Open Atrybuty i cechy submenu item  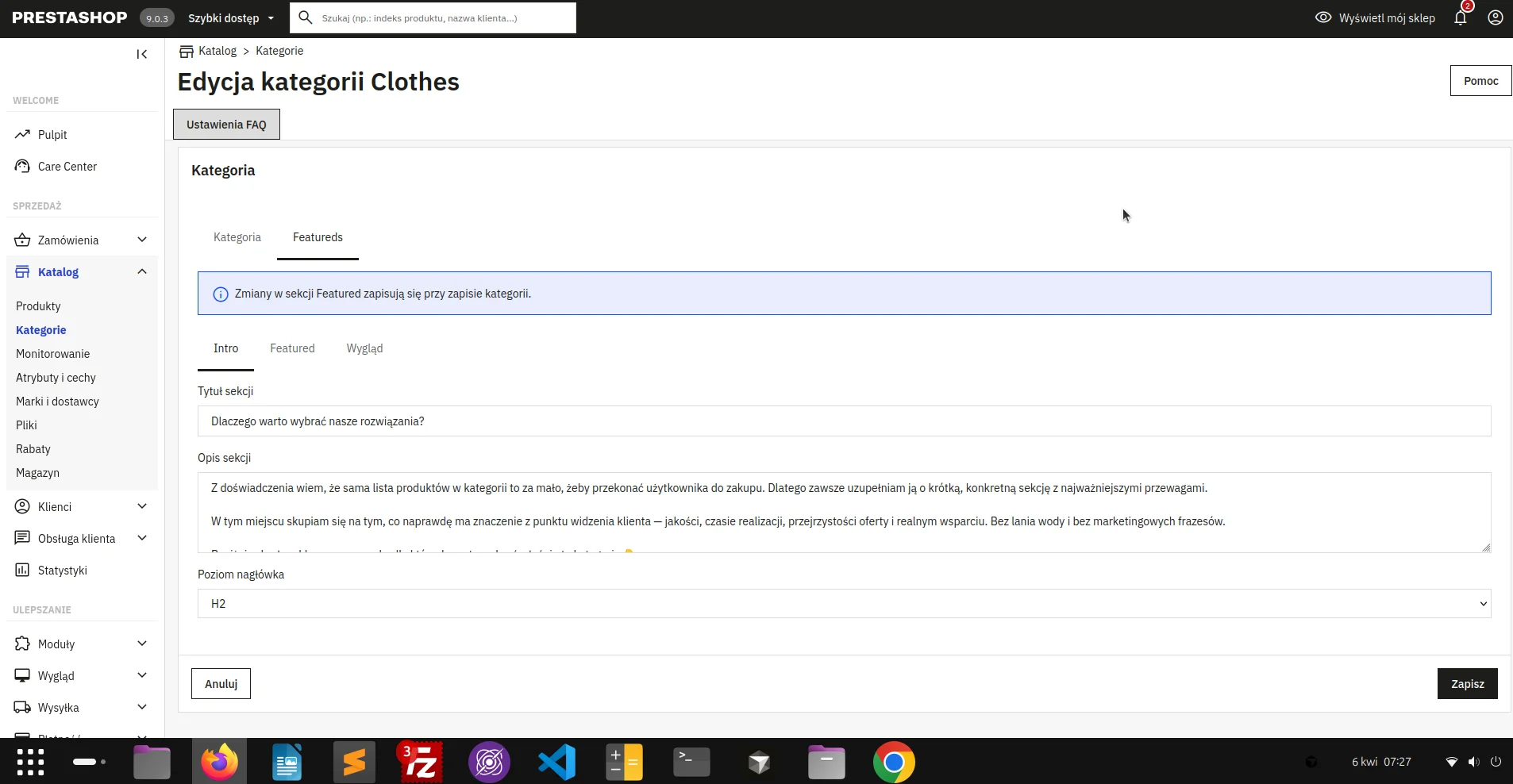pos(56,378)
